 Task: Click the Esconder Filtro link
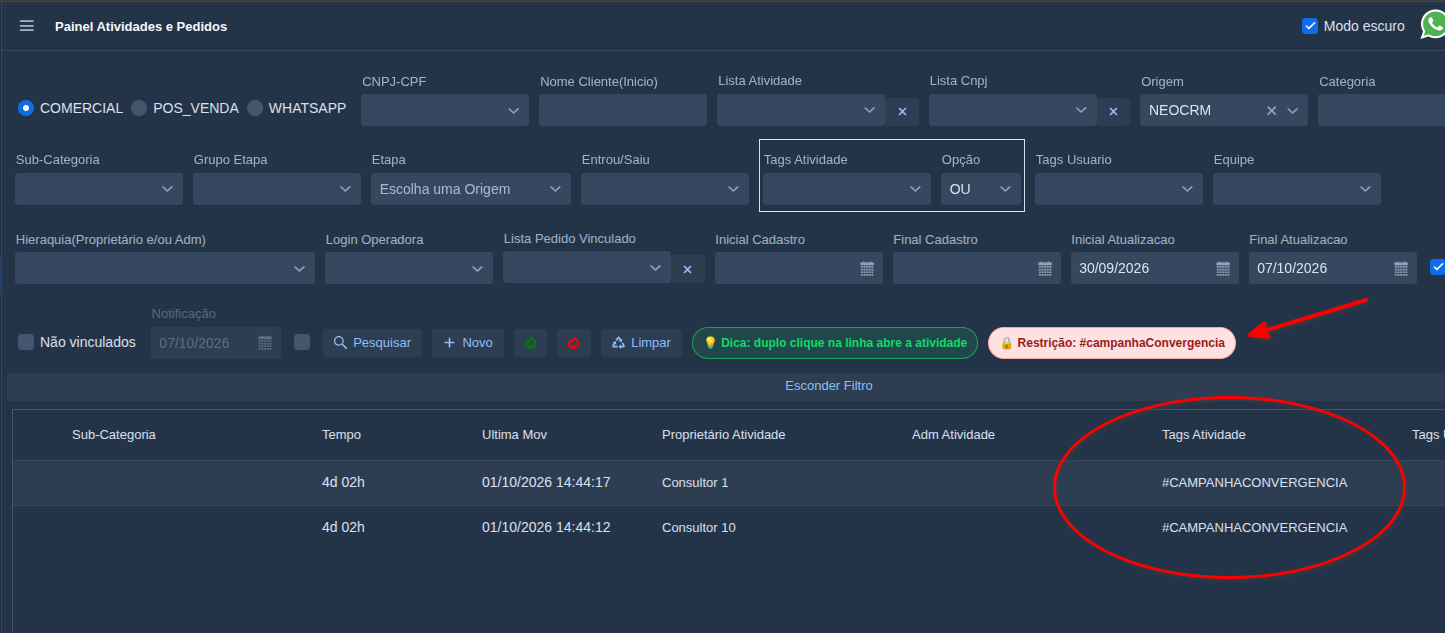(829, 386)
